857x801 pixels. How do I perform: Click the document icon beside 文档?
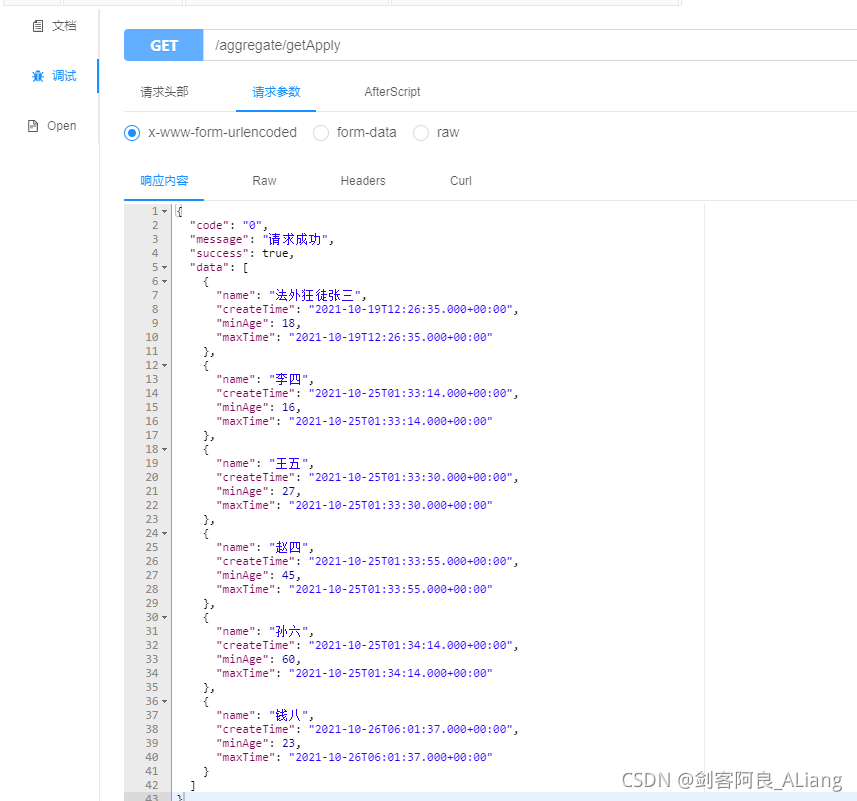pos(38,25)
